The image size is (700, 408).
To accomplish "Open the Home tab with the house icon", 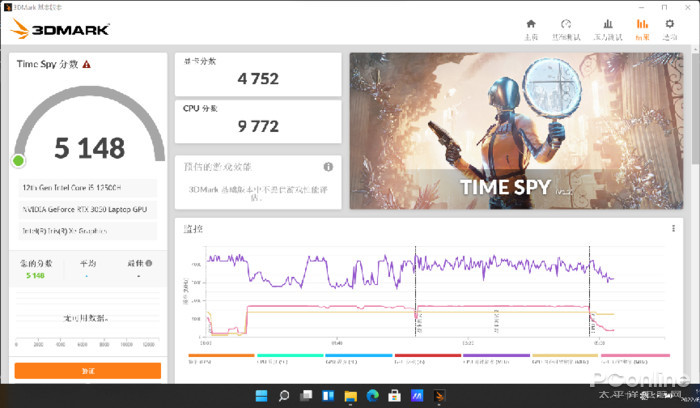I will tap(531, 29).
